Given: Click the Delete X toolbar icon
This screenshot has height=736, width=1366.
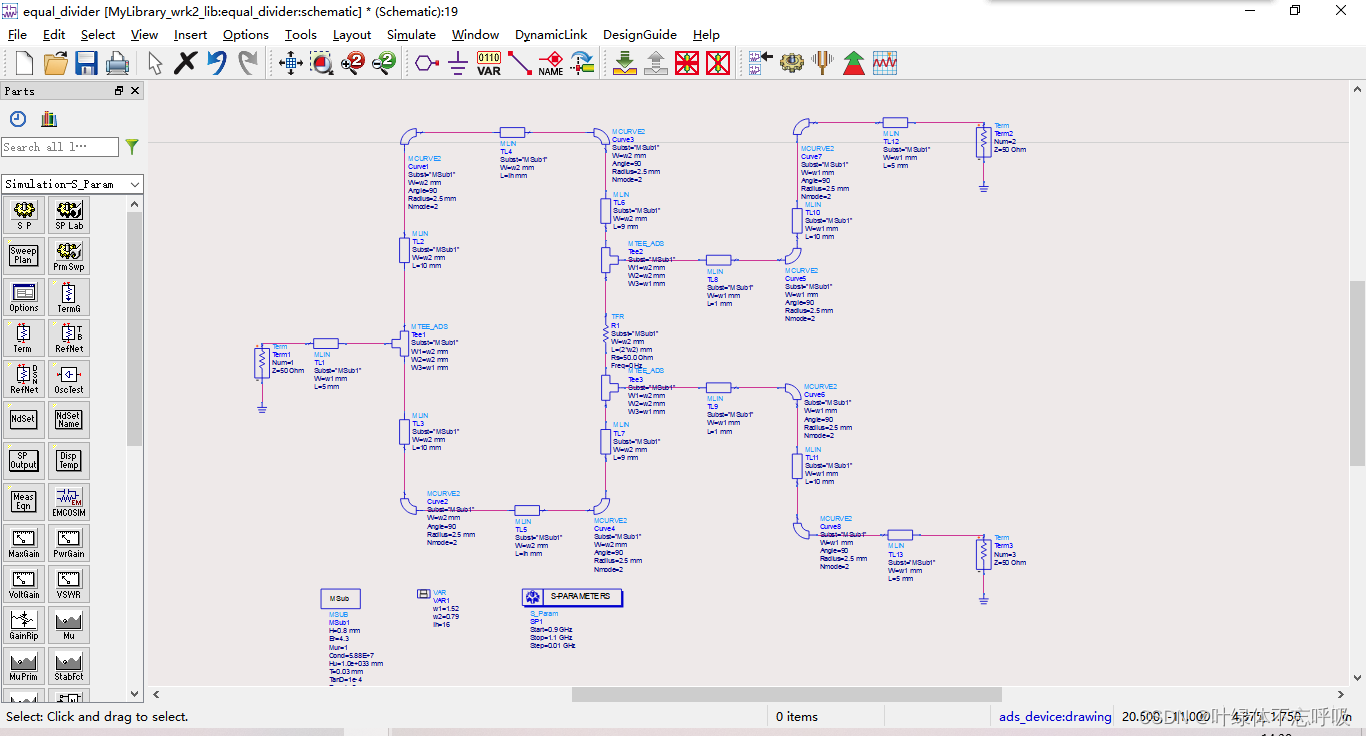Looking at the screenshot, I should [x=185, y=64].
